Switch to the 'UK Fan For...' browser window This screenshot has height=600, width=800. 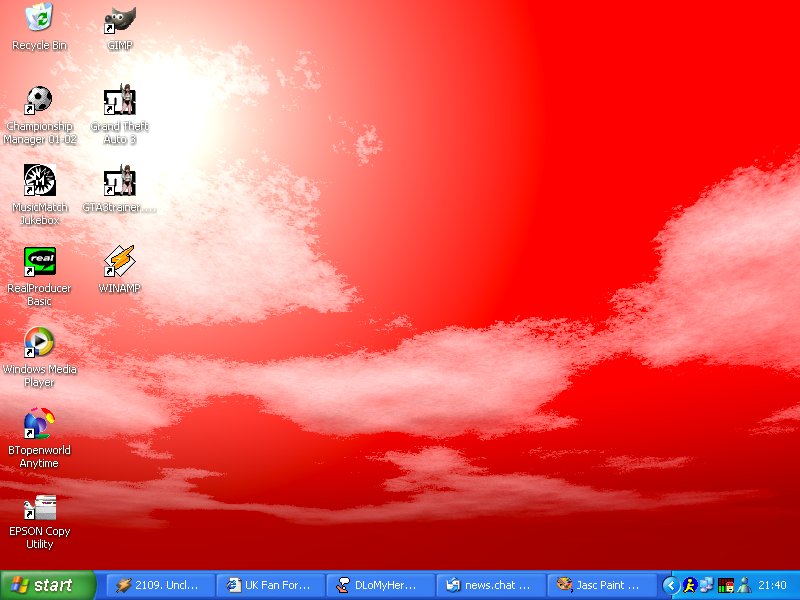[x=271, y=585]
